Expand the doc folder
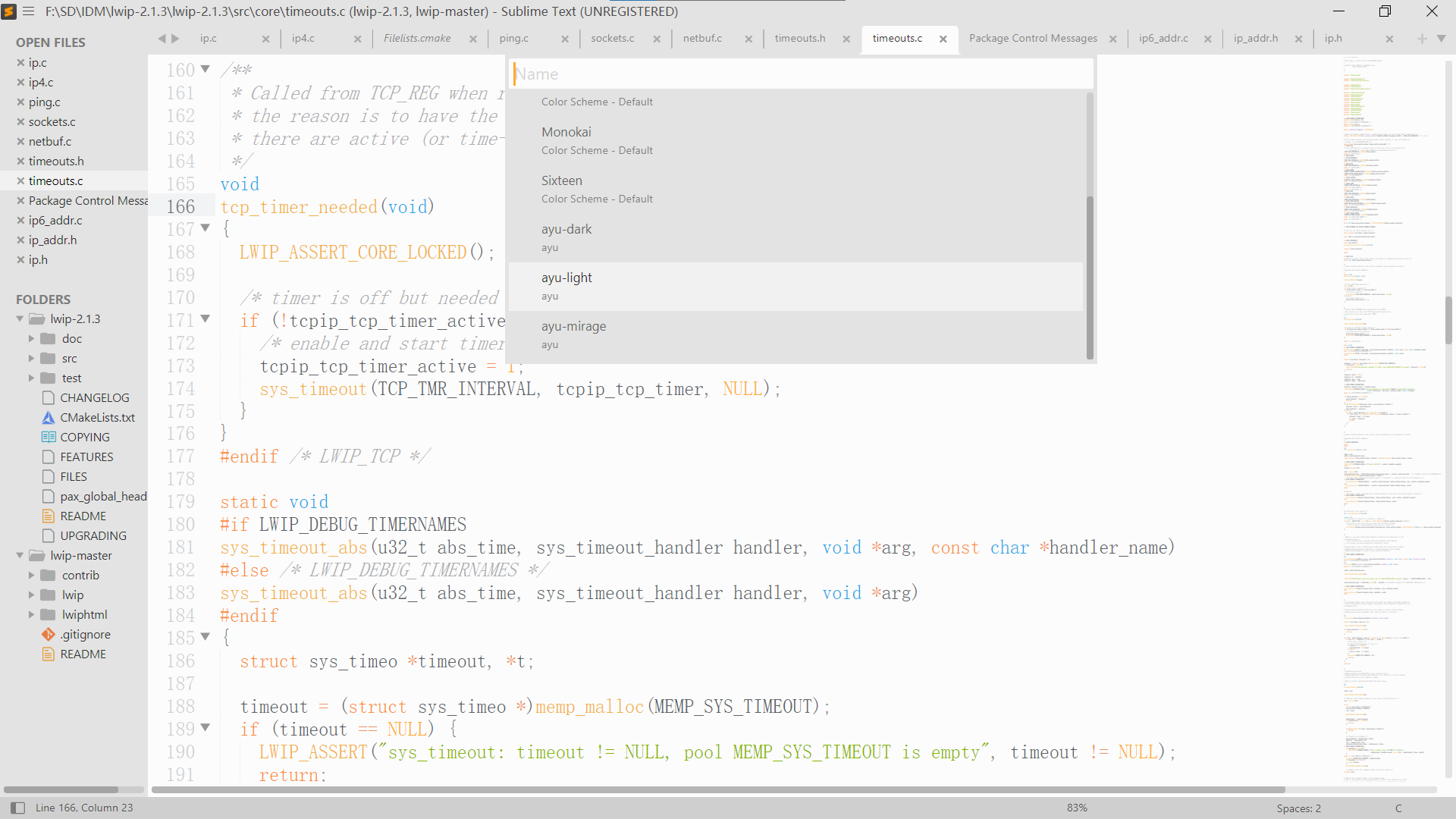The height and width of the screenshot is (819, 1456). click(x=30, y=338)
